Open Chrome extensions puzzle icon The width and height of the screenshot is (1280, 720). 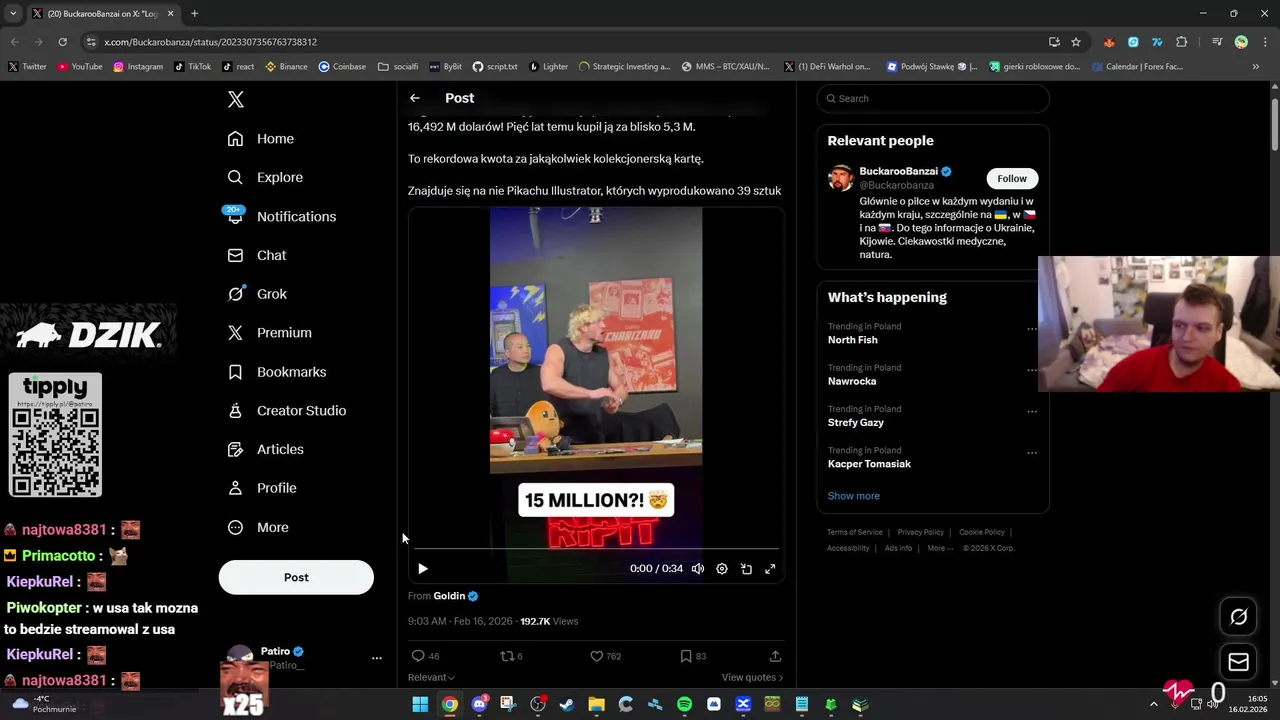point(1181,42)
